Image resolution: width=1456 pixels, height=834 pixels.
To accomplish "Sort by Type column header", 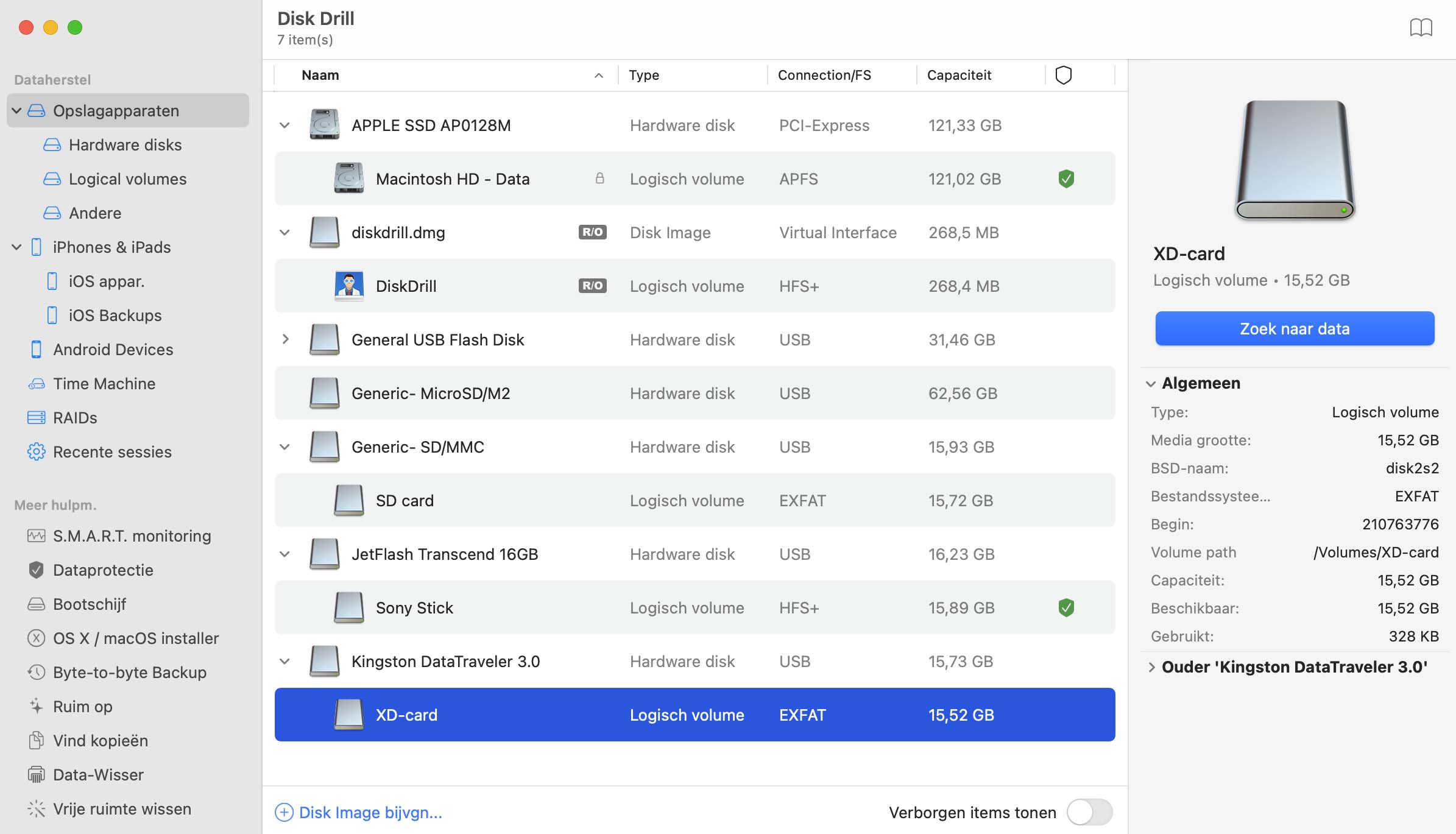I will (x=693, y=75).
